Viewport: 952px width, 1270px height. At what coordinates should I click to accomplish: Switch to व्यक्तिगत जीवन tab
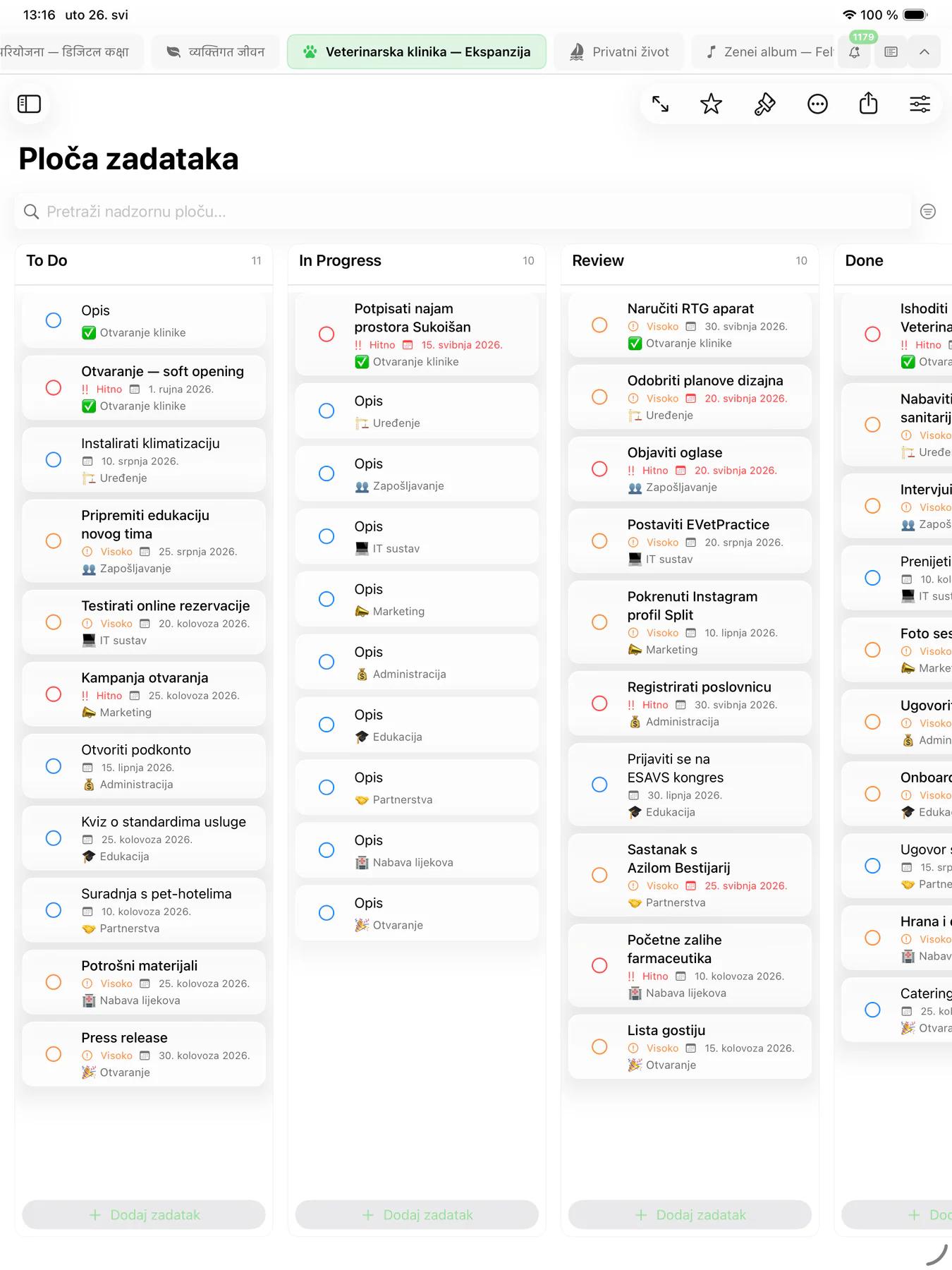click(215, 52)
